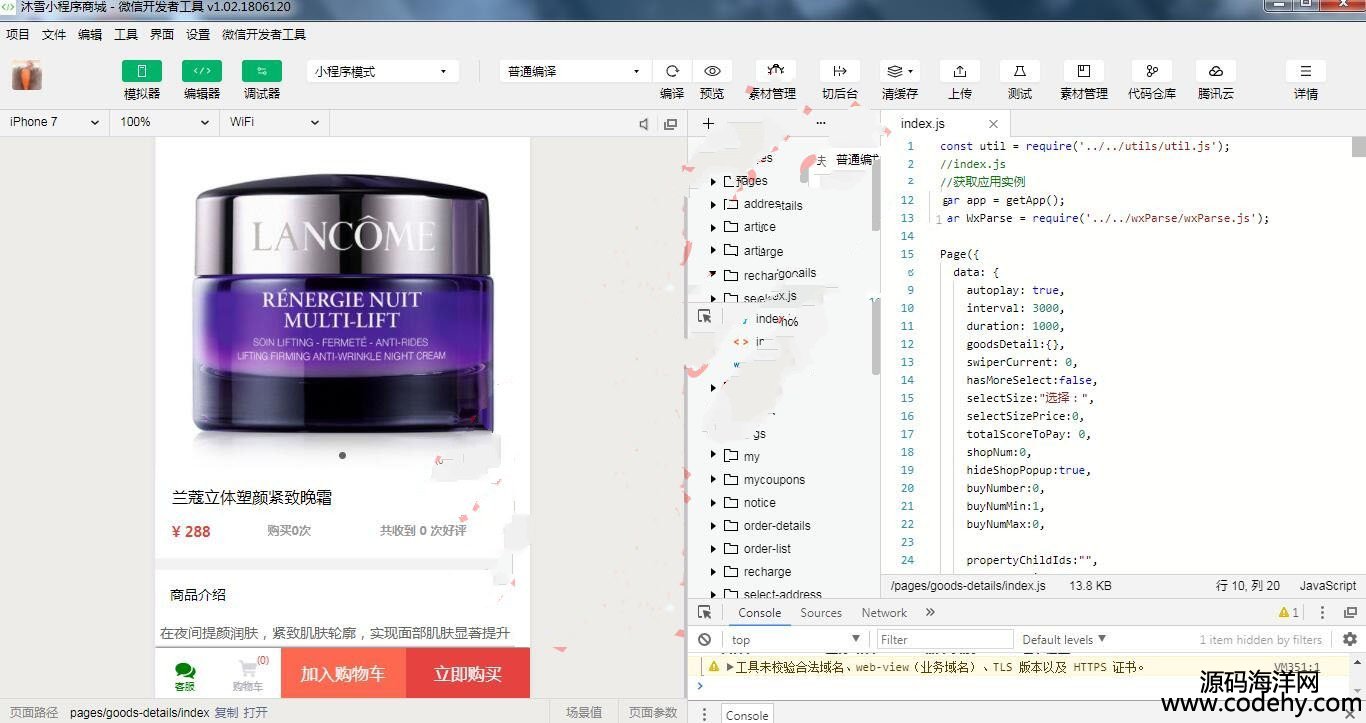The width and height of the screenshot is (1366, 723).
Task: Open the 项目 menu
Action: pos(18,34)
